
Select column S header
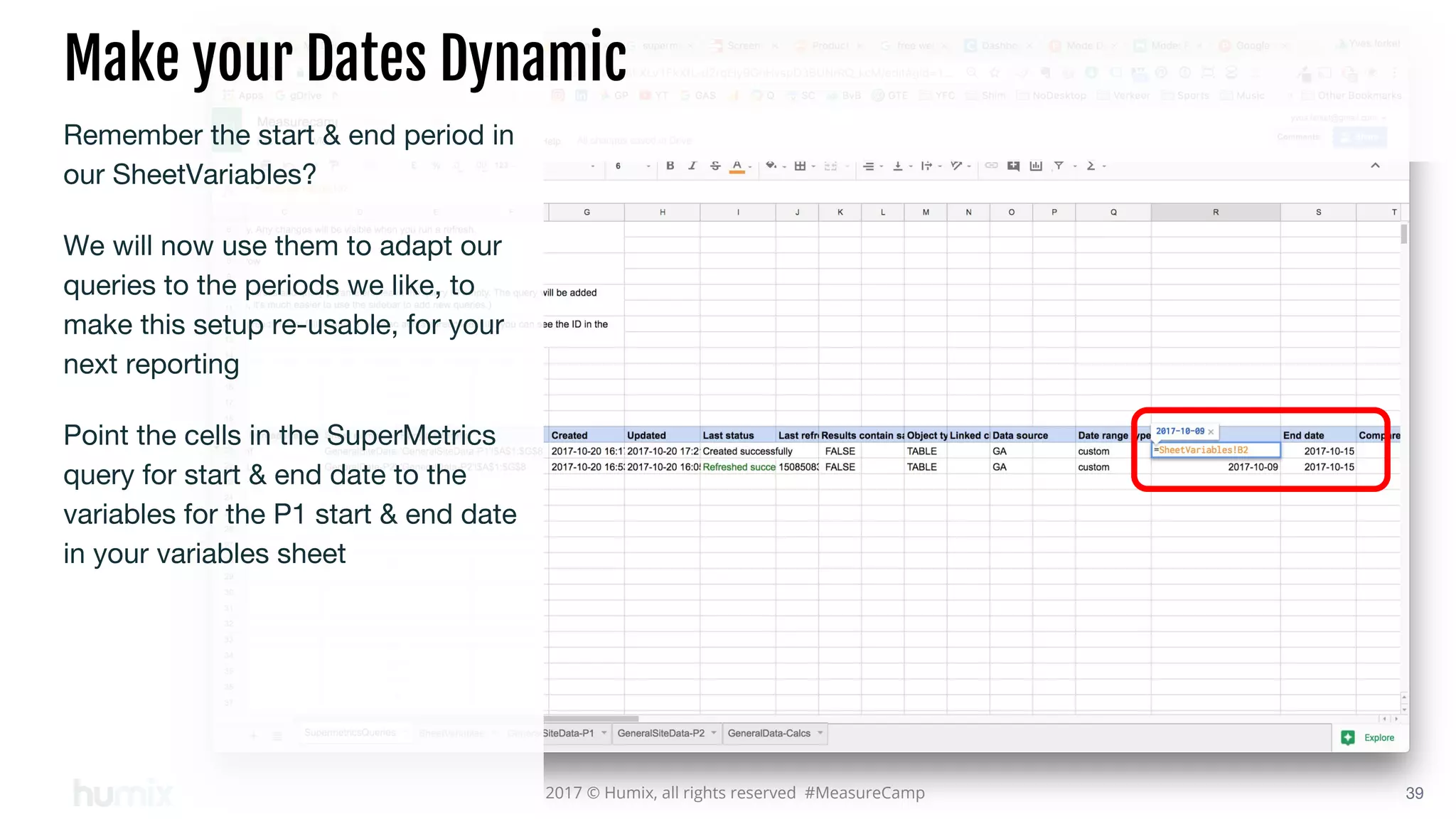coord(1318,212)
